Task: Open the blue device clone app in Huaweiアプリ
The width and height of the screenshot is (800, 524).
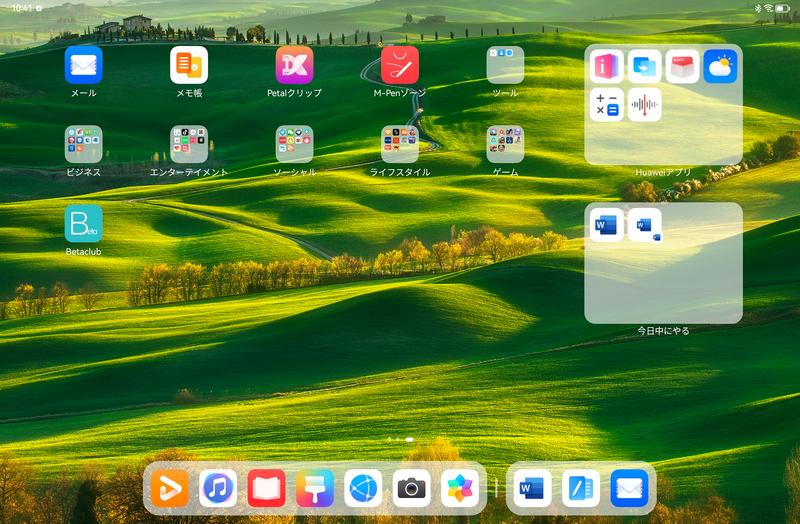Action: [x=644, y=66]
